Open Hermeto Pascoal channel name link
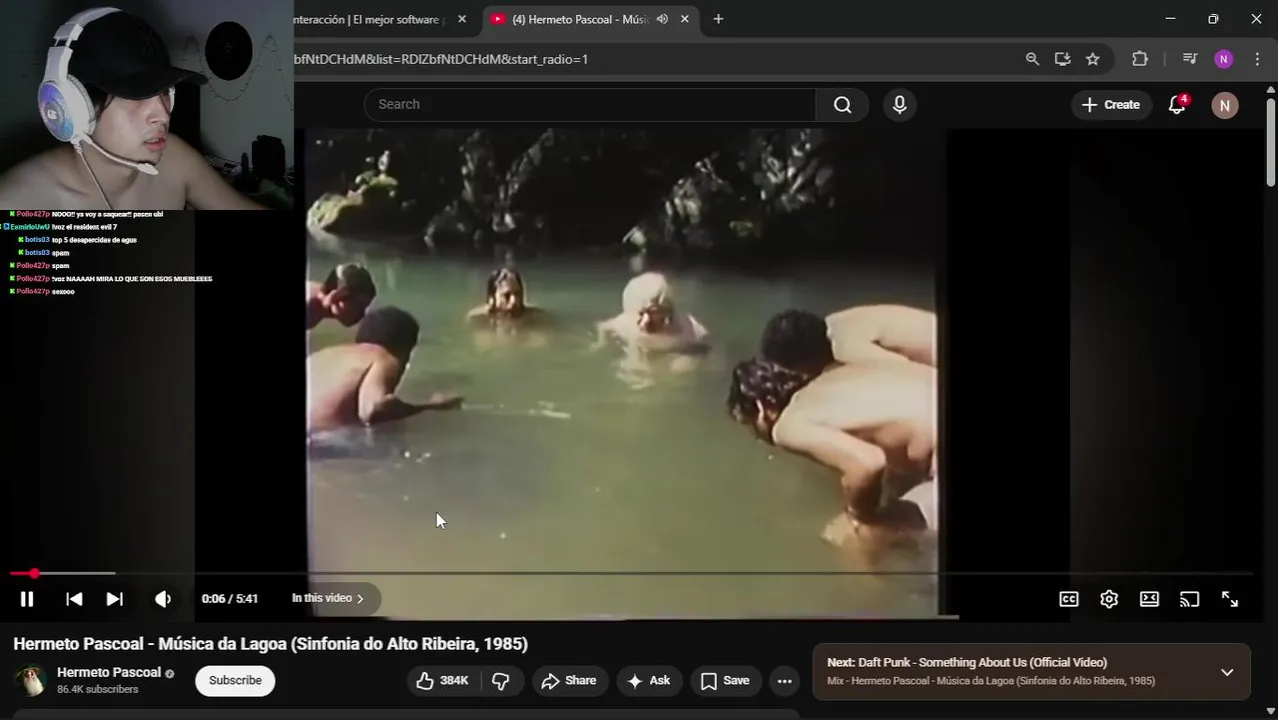 109,672
